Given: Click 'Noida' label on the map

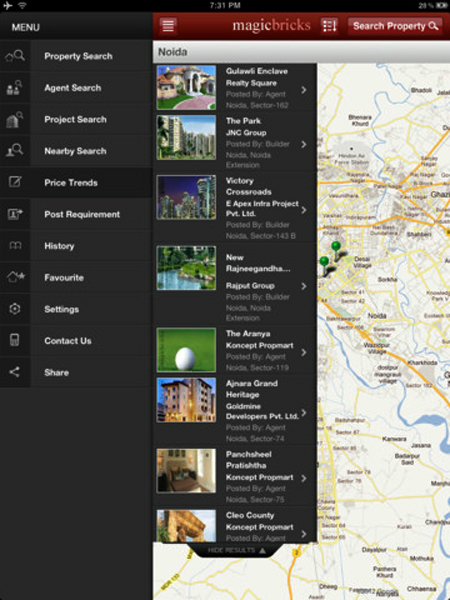Looking at the screenshot, I should pos(377,316).
